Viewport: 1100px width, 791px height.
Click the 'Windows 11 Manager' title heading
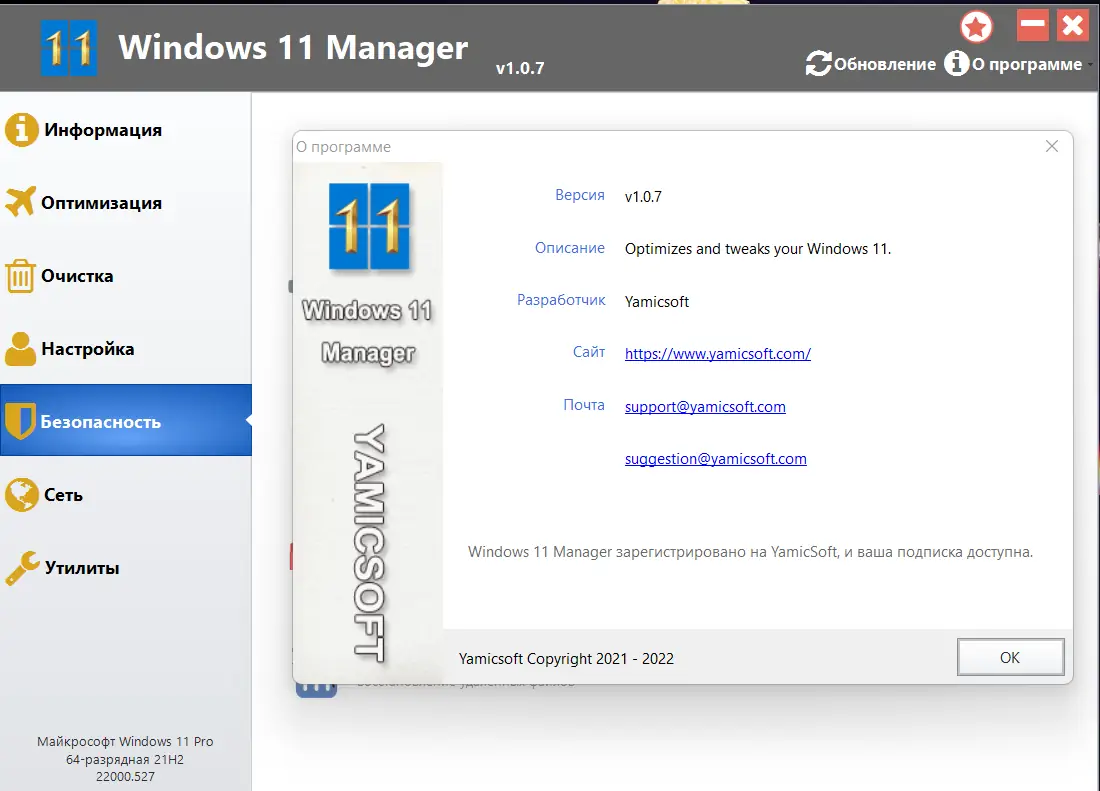click(293, 47)
